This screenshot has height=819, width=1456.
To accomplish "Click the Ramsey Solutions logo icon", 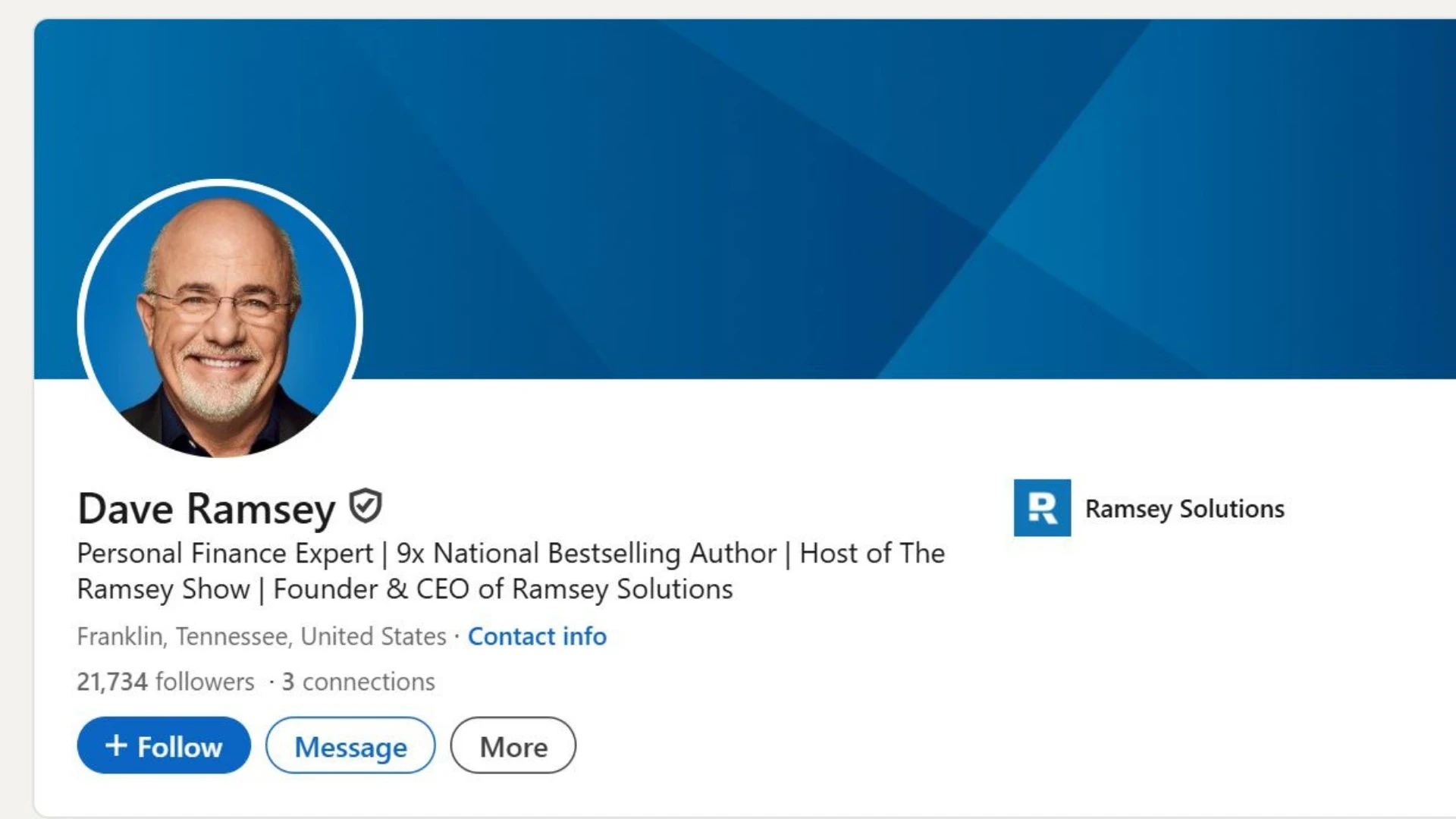I will click(1042, 507).
